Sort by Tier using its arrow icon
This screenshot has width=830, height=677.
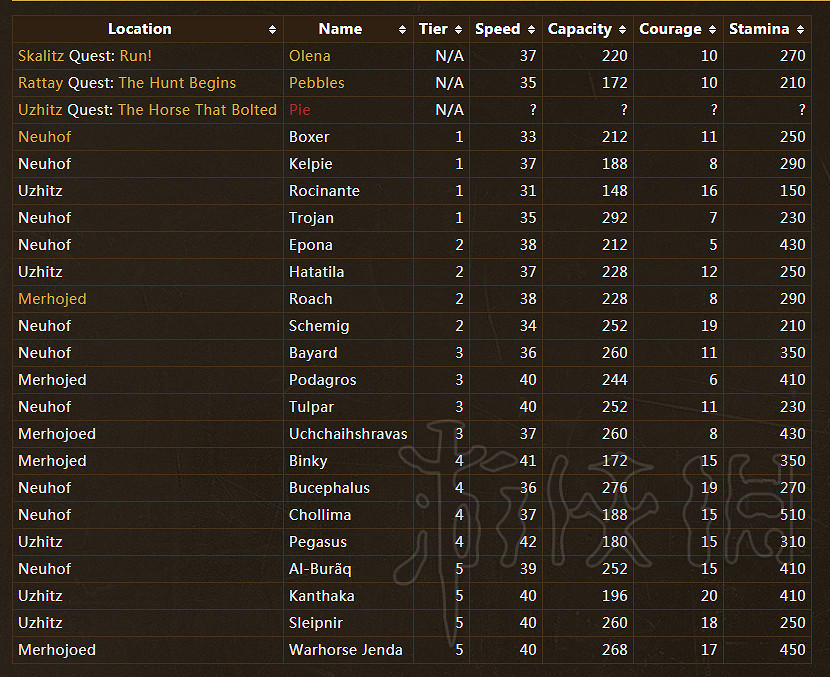pyautogui.click(x=458, y=30)
